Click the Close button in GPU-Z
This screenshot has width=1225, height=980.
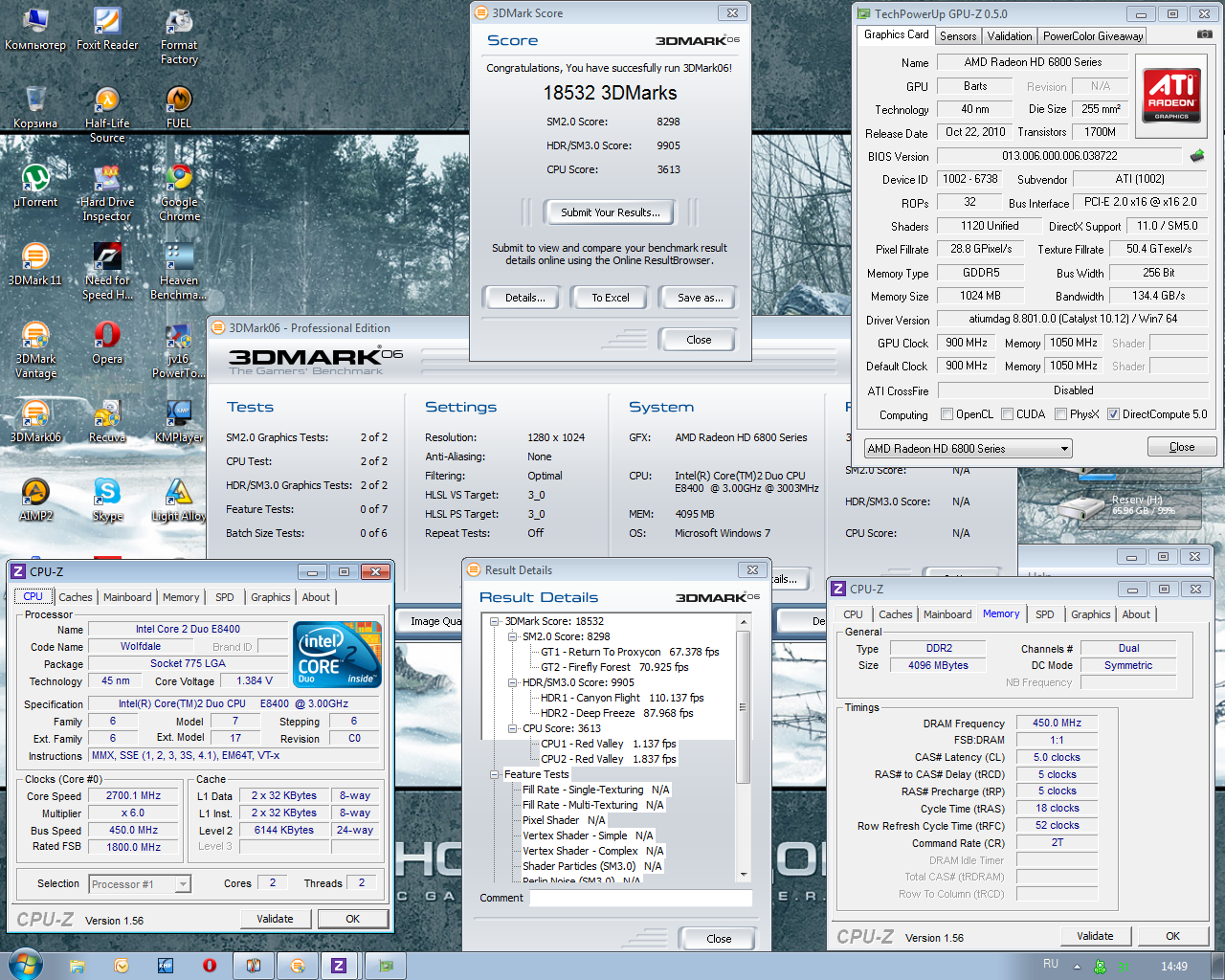tap(1182, 447)
